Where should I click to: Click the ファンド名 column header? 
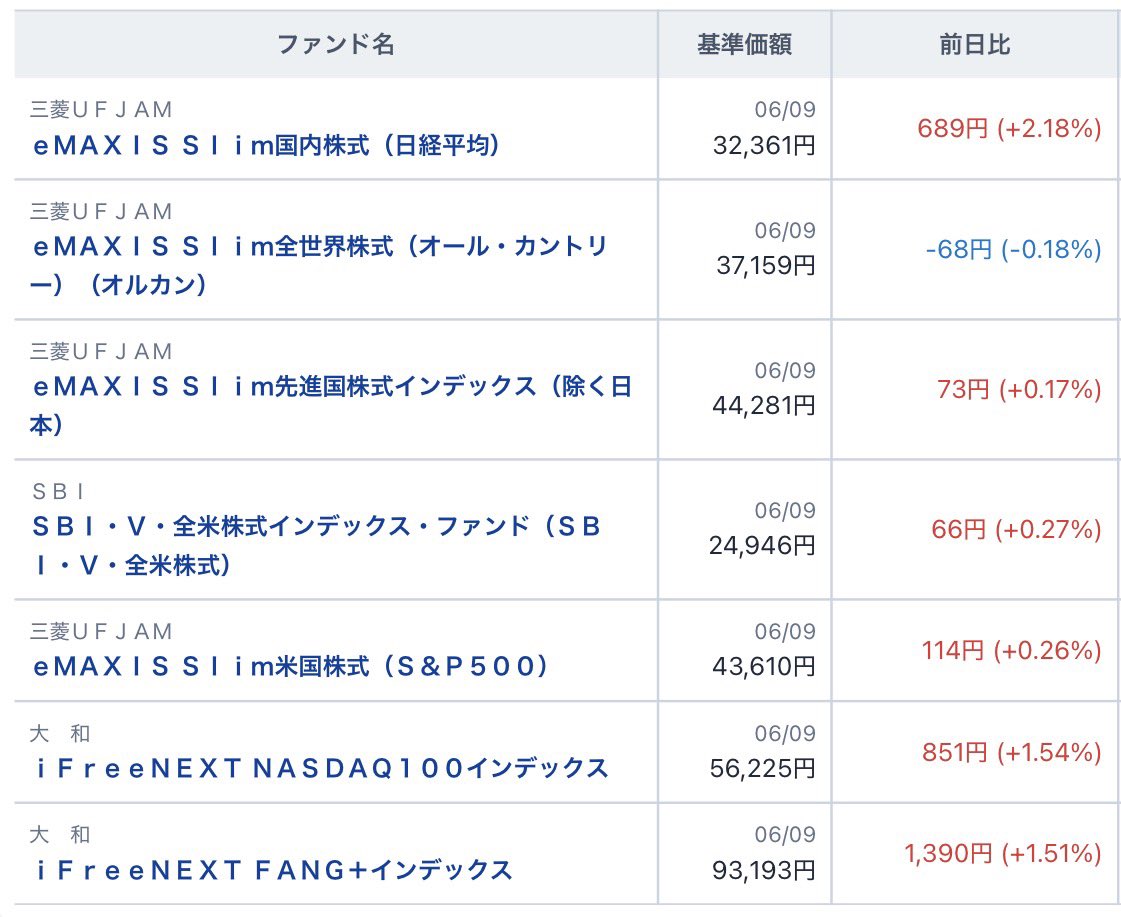335,44
